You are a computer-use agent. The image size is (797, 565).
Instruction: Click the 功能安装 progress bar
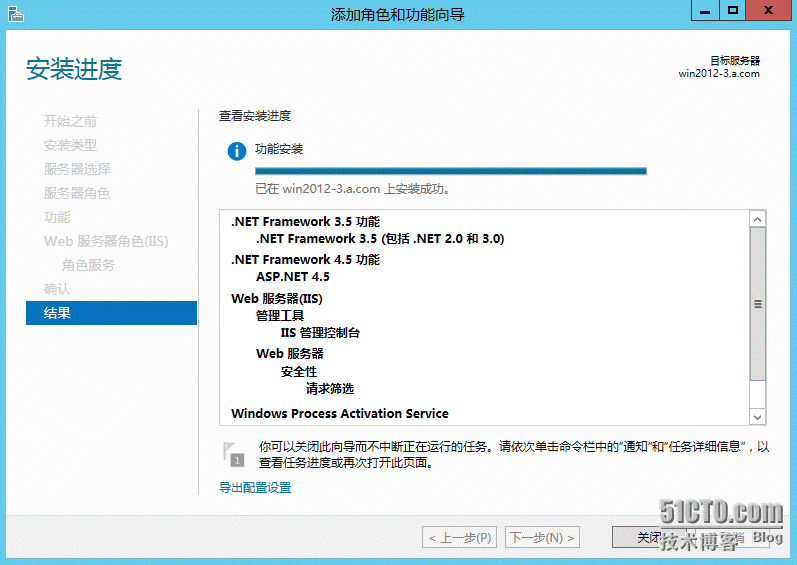450,171
